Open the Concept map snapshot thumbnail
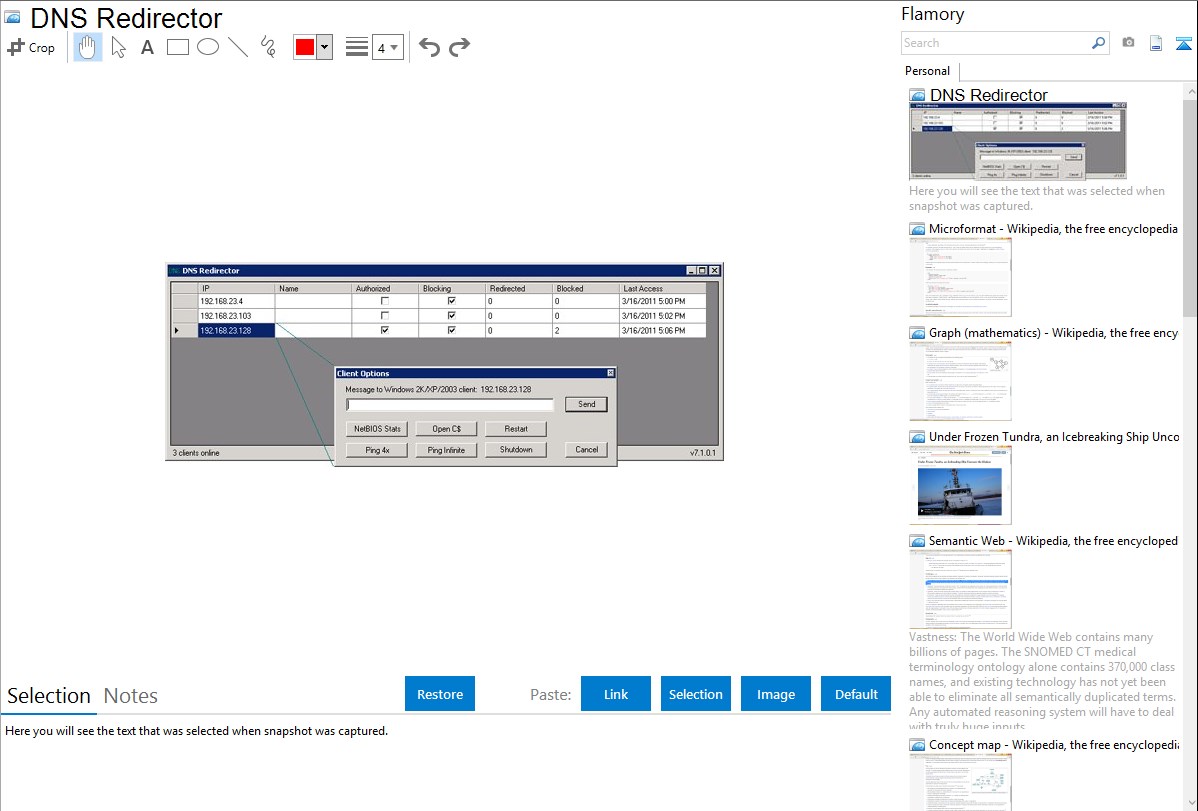 pyautogui.click(x=960, y=782)
